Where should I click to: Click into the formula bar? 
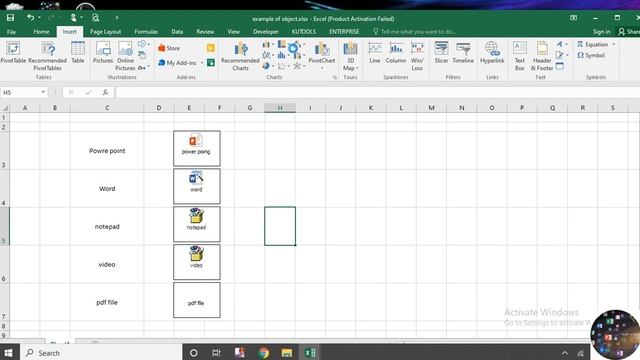[378, 93]
